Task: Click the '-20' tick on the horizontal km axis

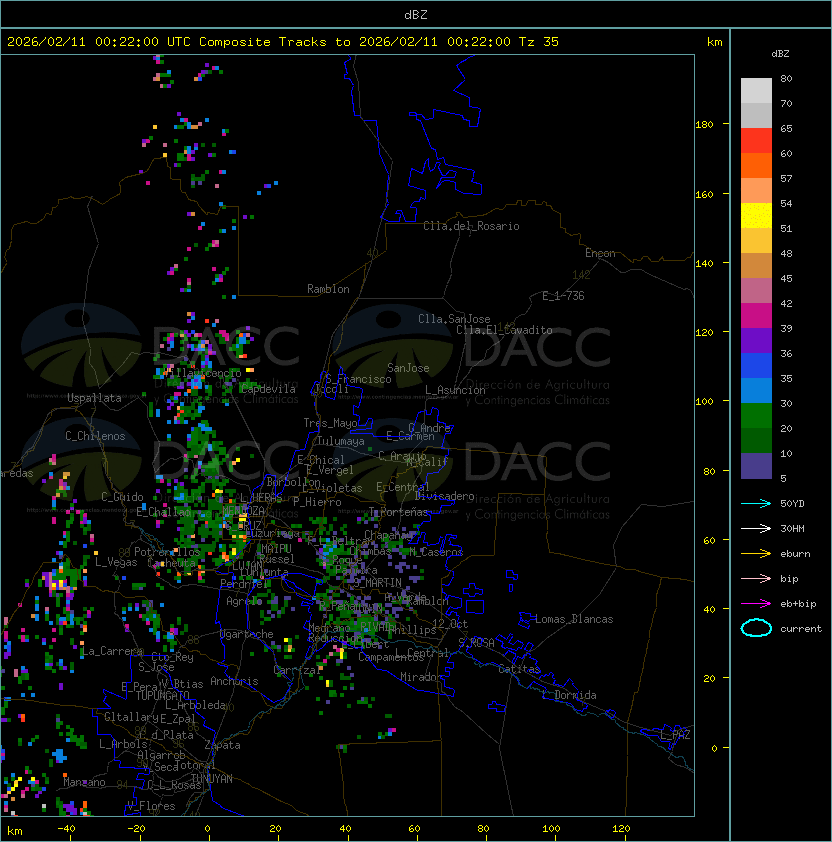Action: [x=136, y=829]
